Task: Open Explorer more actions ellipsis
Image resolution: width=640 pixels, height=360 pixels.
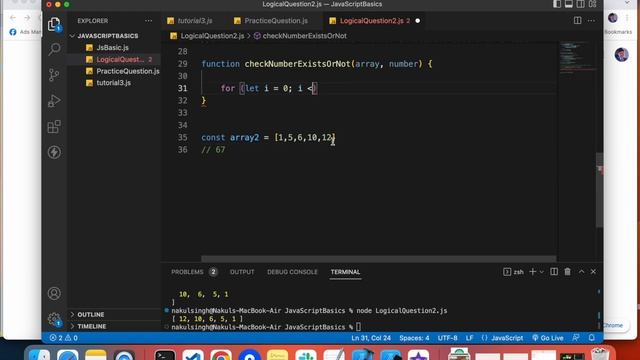Action: click(148, 21)
